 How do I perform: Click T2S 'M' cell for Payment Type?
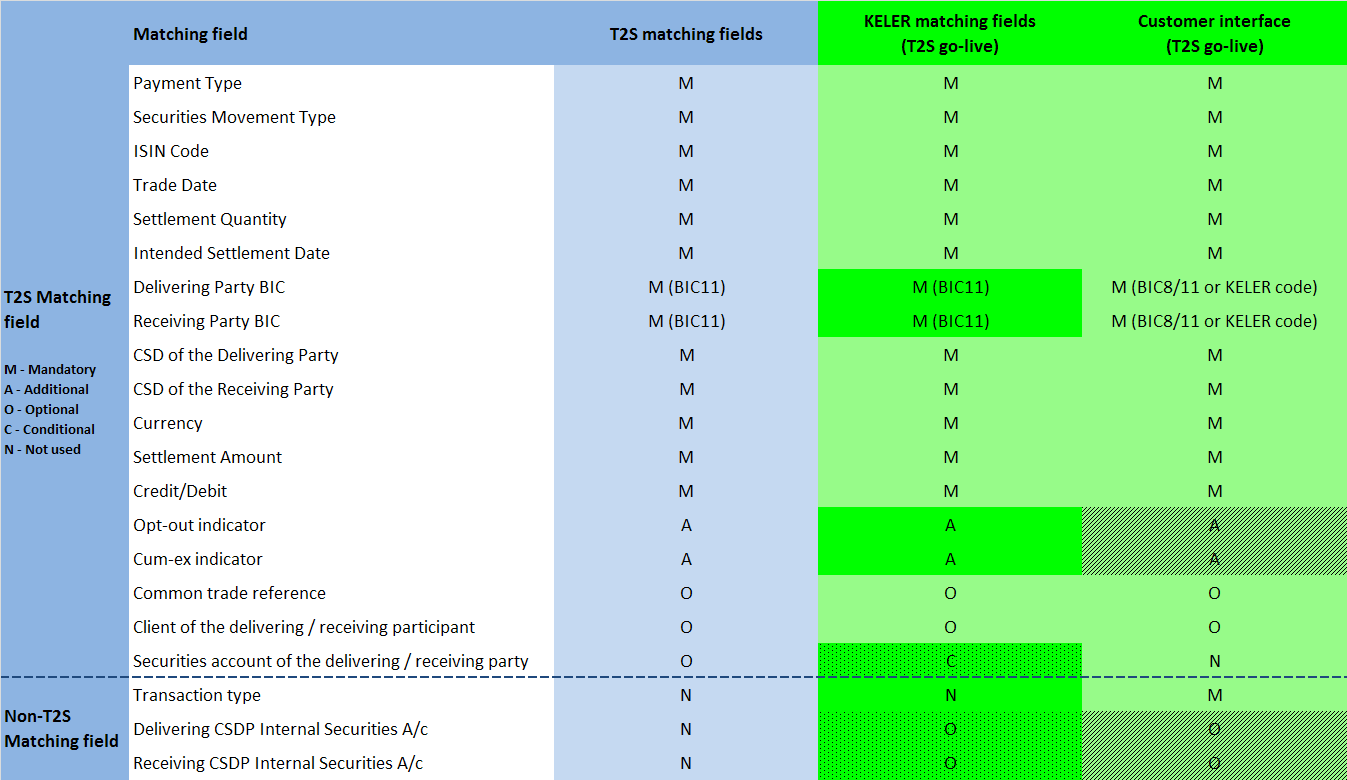click(x=686, y=83)
